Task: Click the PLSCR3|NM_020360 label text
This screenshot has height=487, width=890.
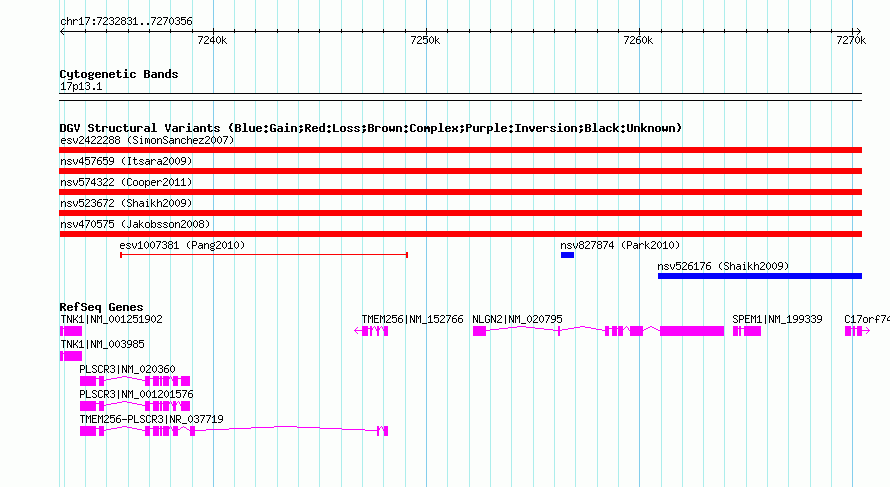Action: pos(127,369)
